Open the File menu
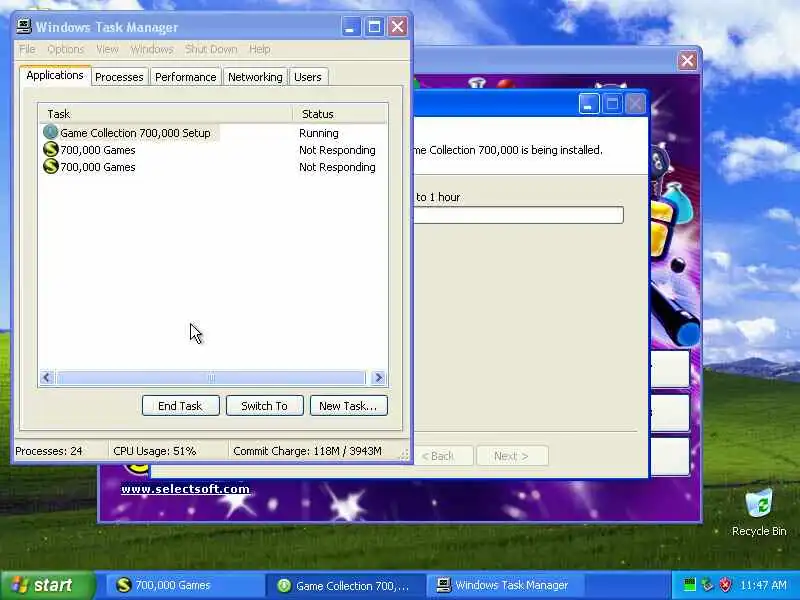This screenshot has height=600, width=800. (27, 49)
